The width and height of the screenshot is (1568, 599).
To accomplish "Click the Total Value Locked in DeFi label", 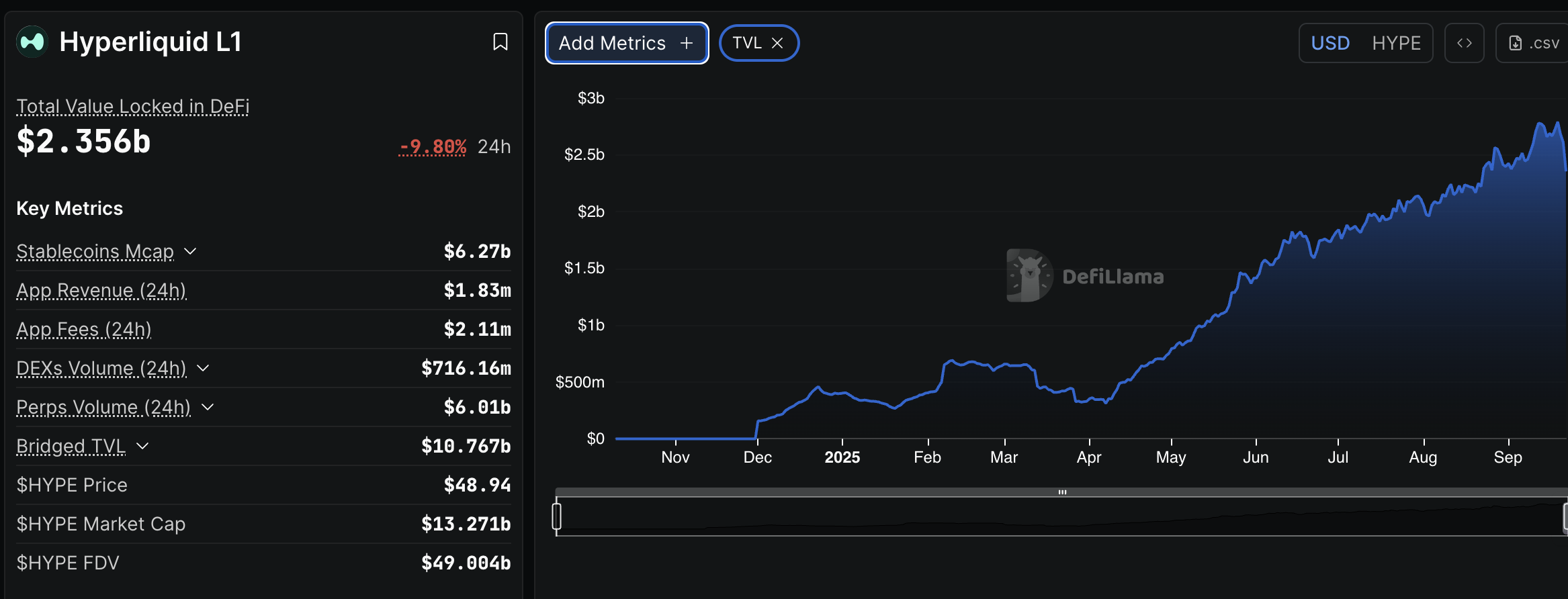I will pos(132,106).
